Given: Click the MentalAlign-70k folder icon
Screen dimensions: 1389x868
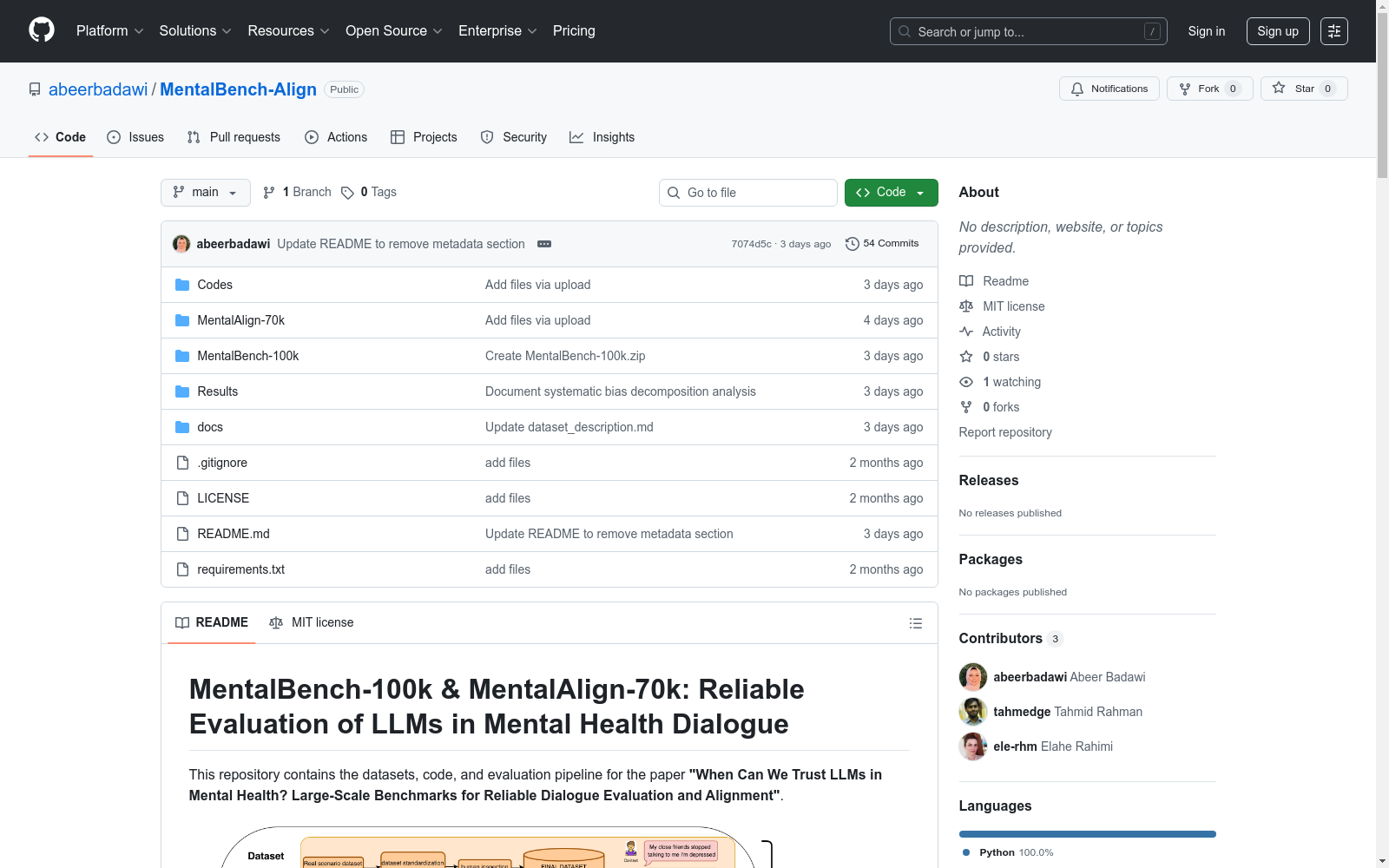Looking at the screenshot, I should click(182, 320).
